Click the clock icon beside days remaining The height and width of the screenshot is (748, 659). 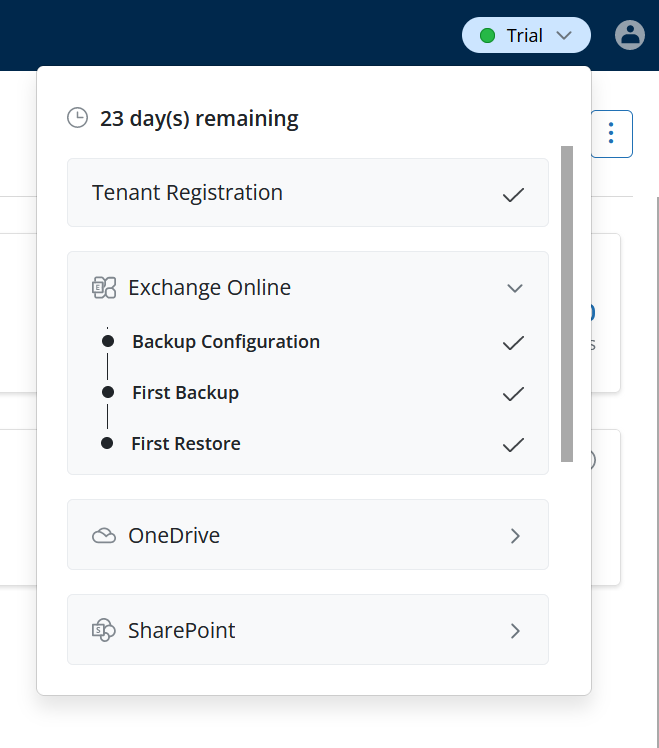(x=77, y=118)
